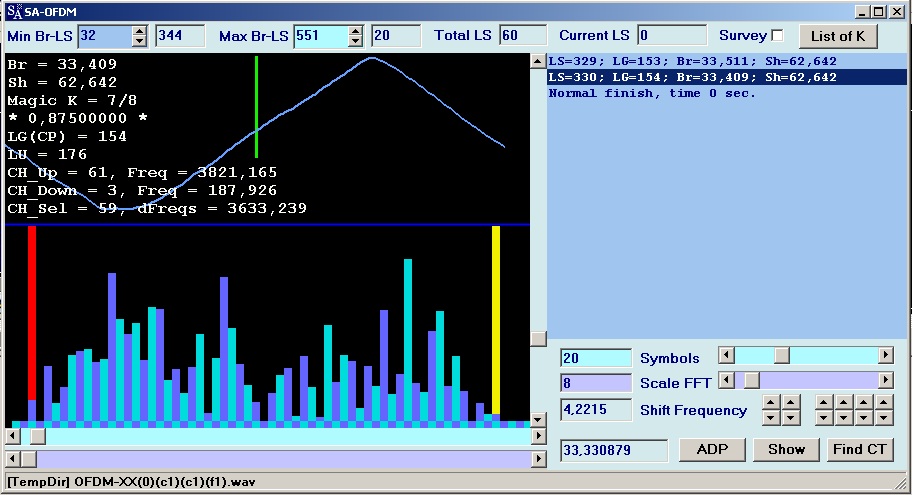Click leftmost Shift Frequency down arrow
This screenshot has height=495, width=912.
[x=771, y=418]
